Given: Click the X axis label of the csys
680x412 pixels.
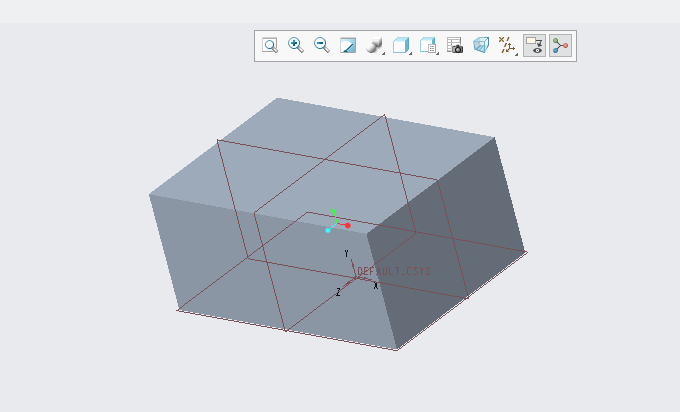Looking at the screenshot, I should coord(375,286).
